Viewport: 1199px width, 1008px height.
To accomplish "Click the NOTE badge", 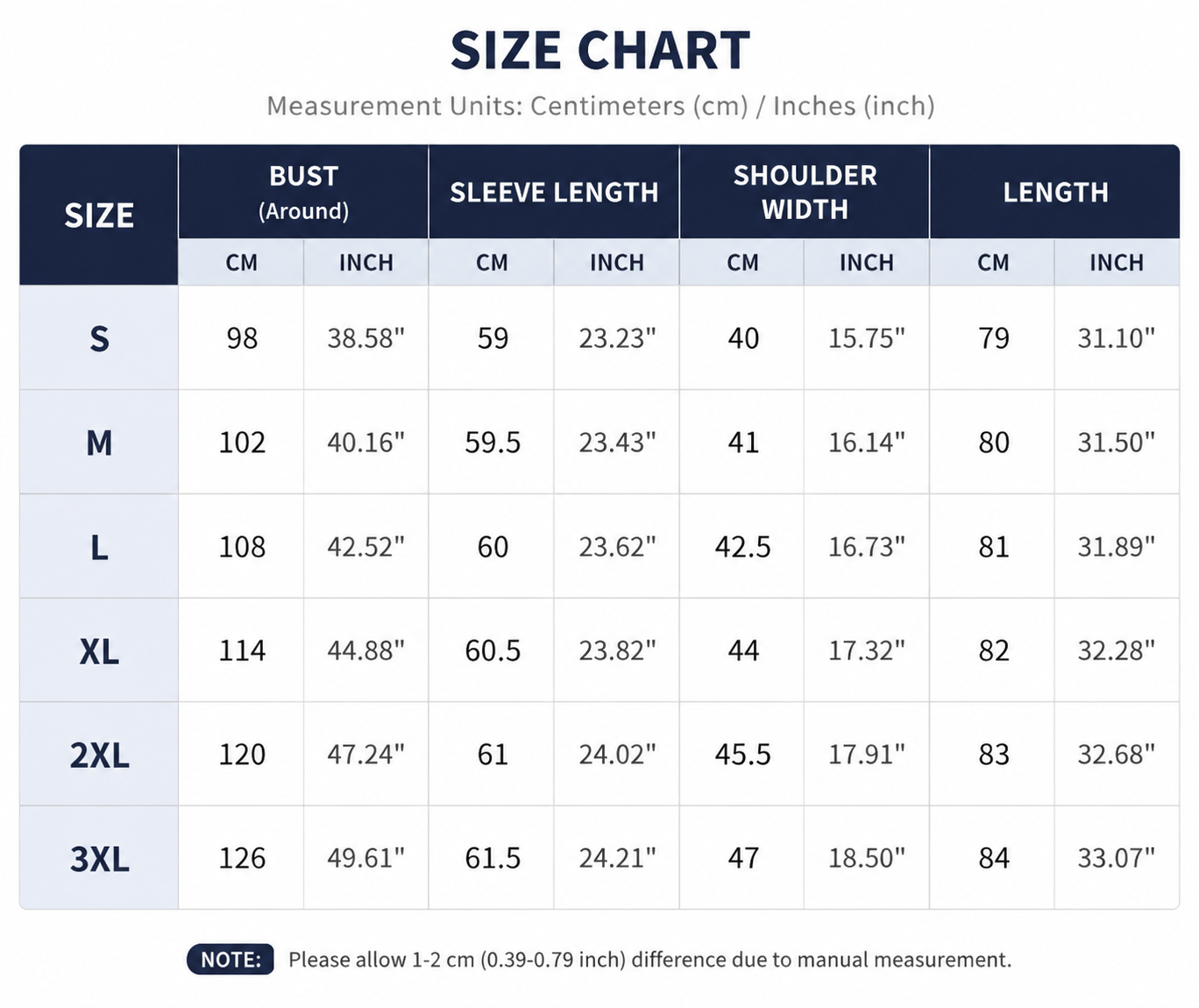I will (231, 960).
